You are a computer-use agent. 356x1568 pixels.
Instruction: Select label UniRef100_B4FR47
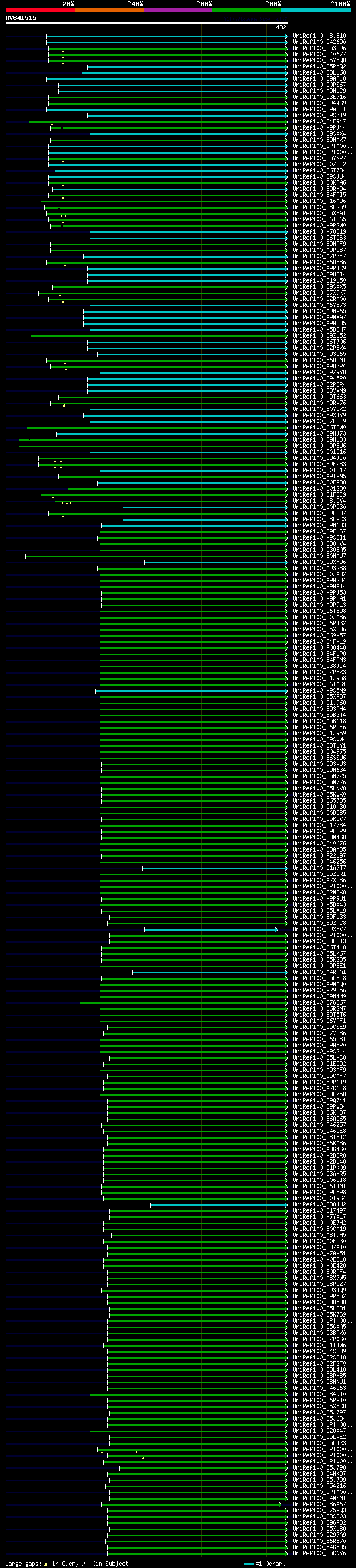319,121
